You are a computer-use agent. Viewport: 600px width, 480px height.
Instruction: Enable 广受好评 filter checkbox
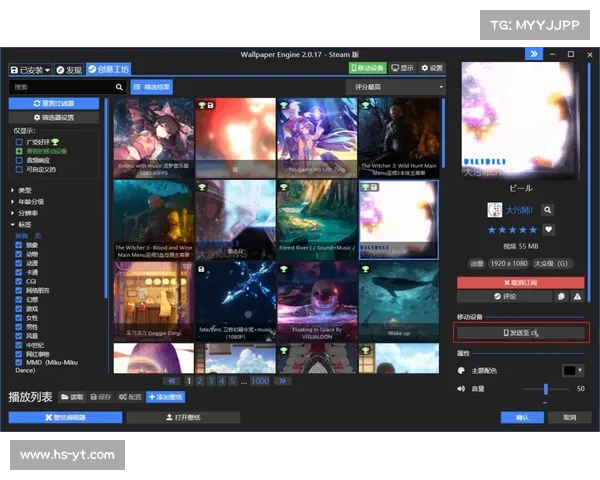(x=19, y=142)
